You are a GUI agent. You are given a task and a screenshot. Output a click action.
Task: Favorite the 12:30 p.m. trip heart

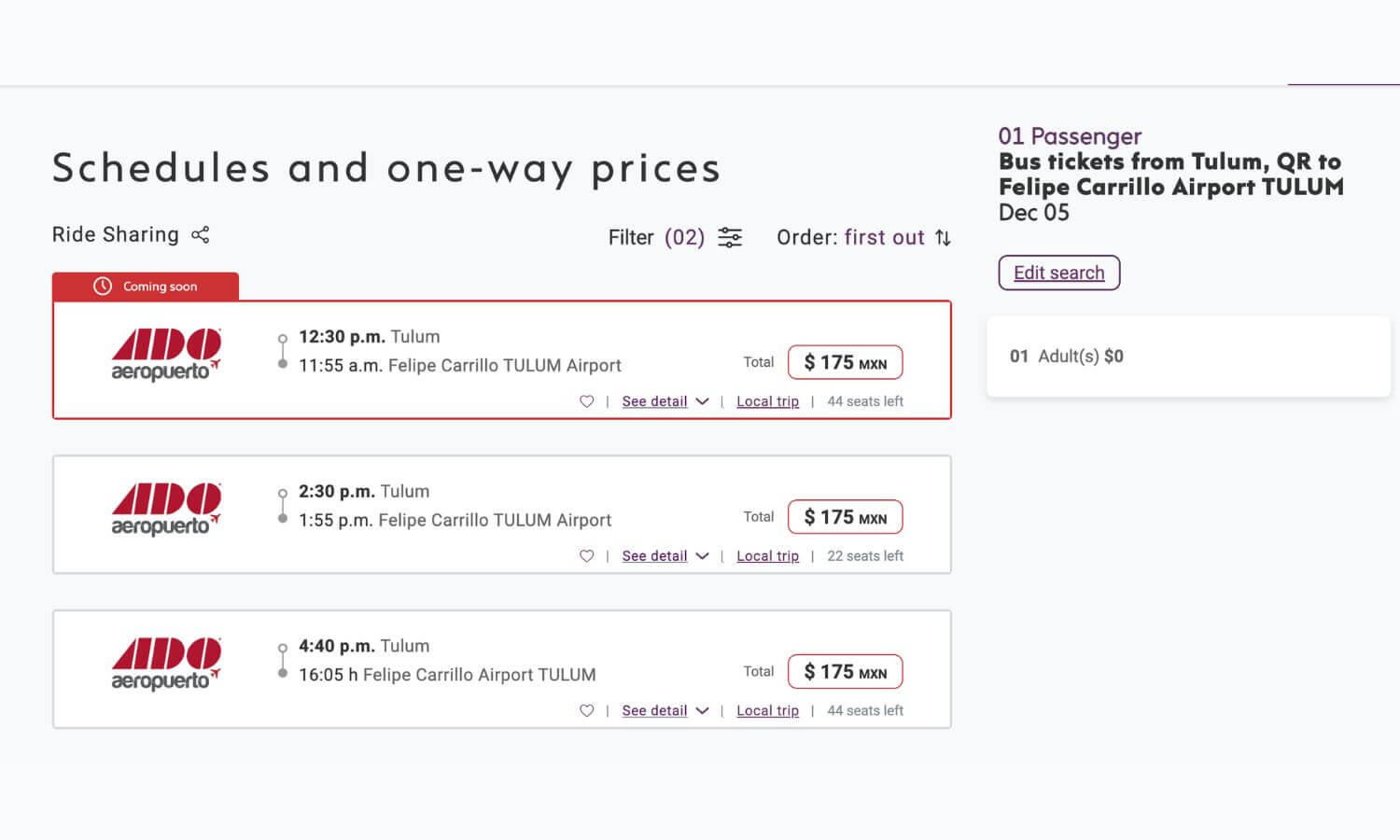(586, 401)
